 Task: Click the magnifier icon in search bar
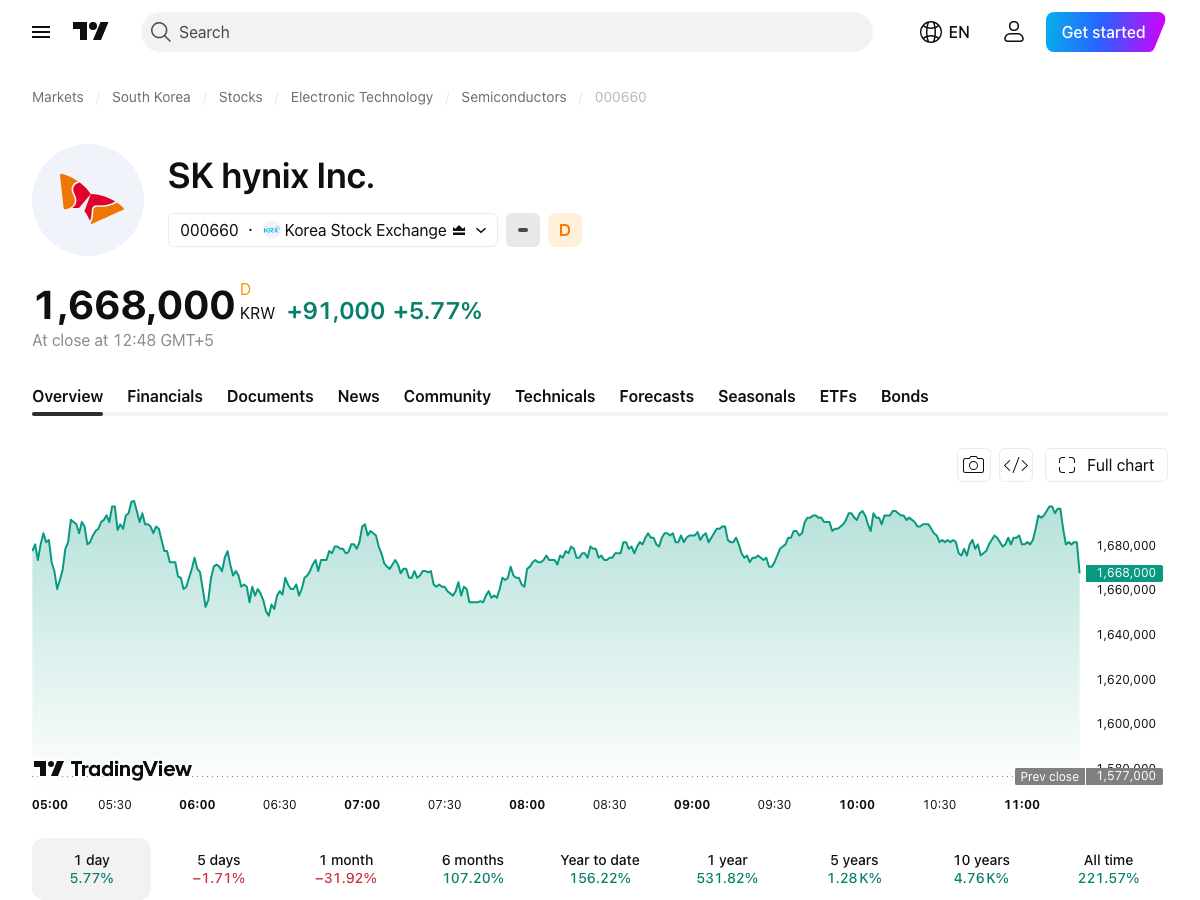click(x=160, y=32)
